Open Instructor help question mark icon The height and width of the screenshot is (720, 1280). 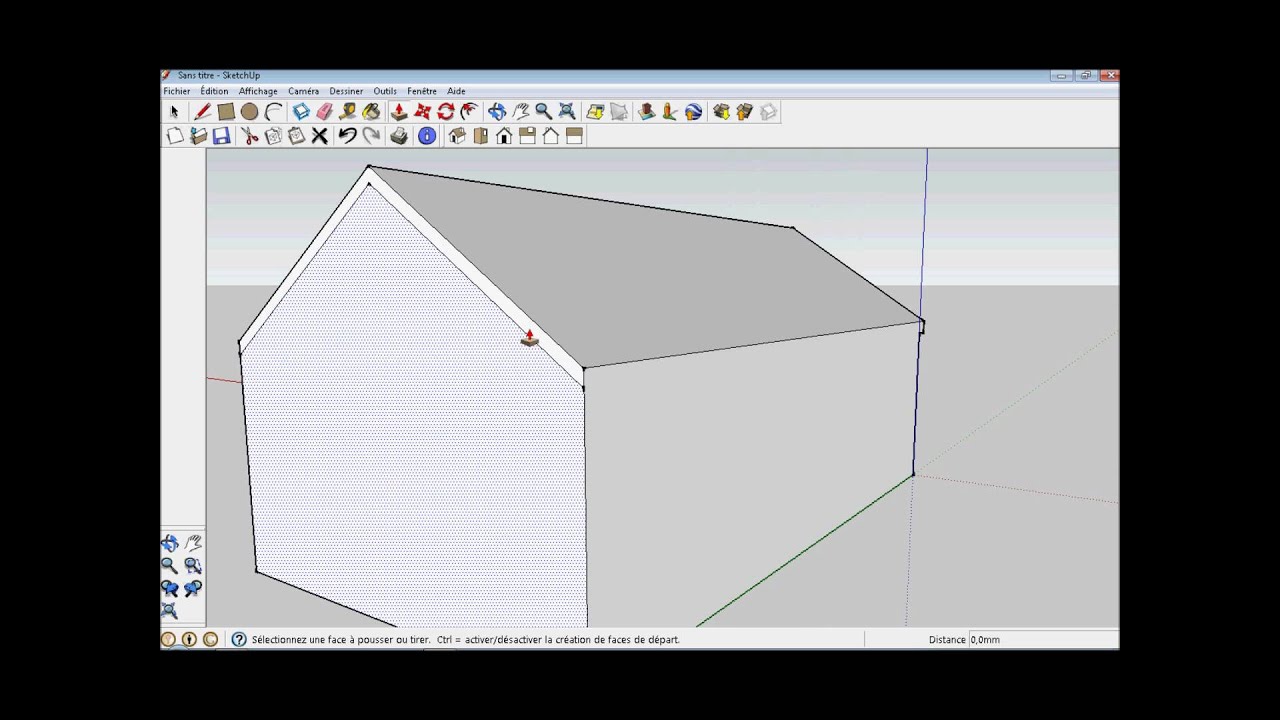(x=239, y=640)
